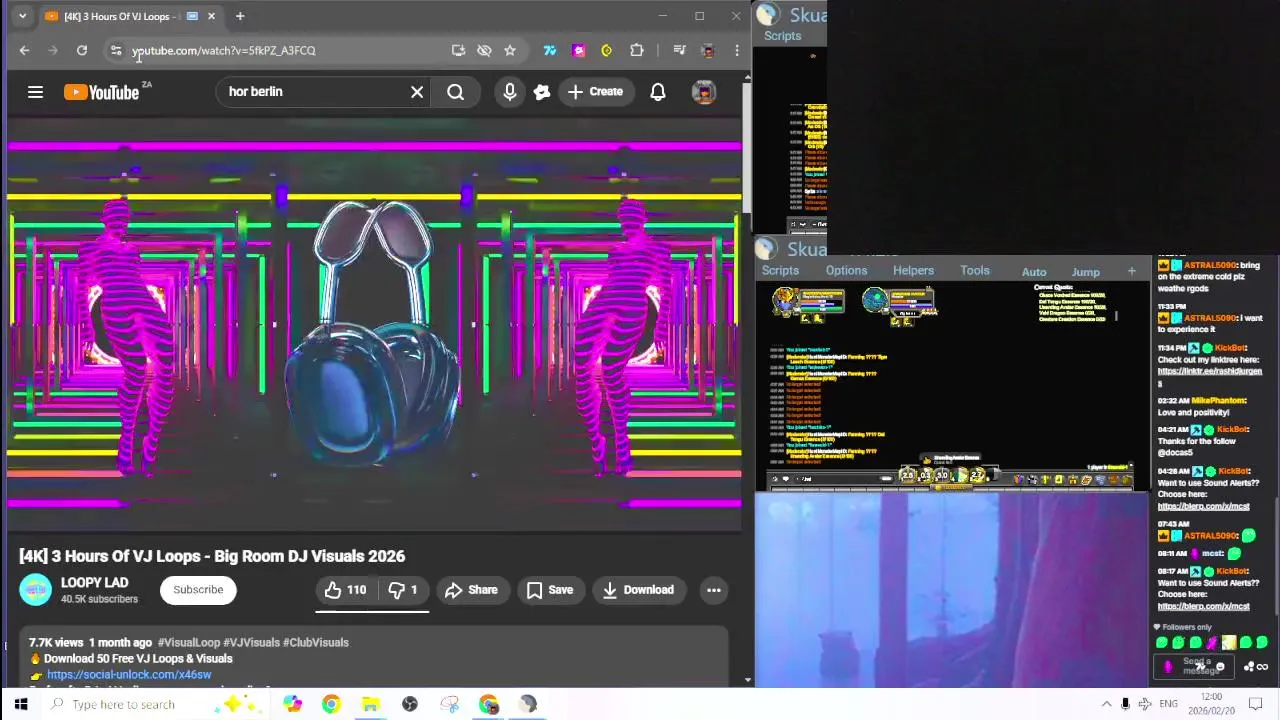
Task: Go to the YouTube home logo
Action: click(102, 92)
